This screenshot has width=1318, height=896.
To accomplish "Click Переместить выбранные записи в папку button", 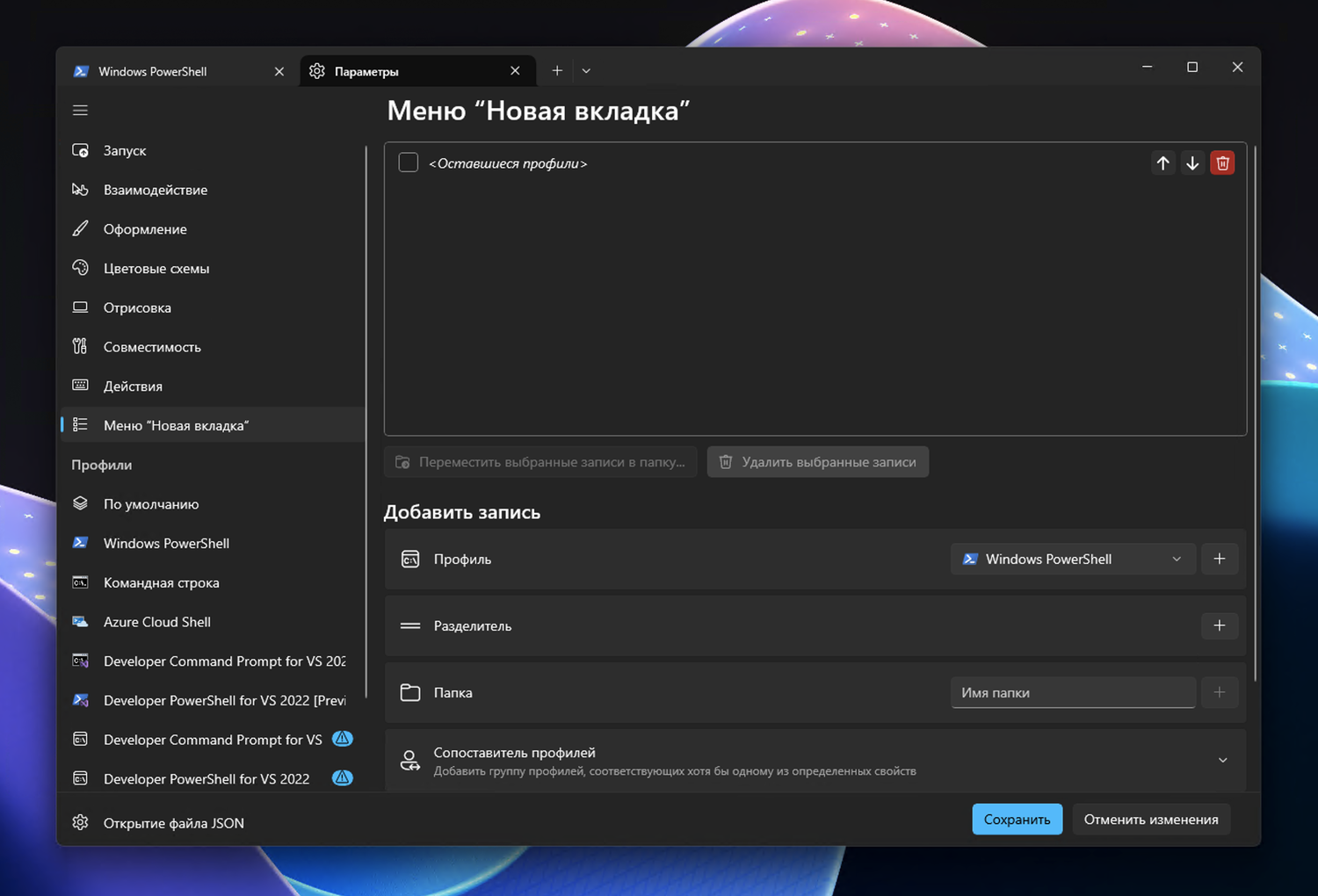I will click(x=540, y=462).
